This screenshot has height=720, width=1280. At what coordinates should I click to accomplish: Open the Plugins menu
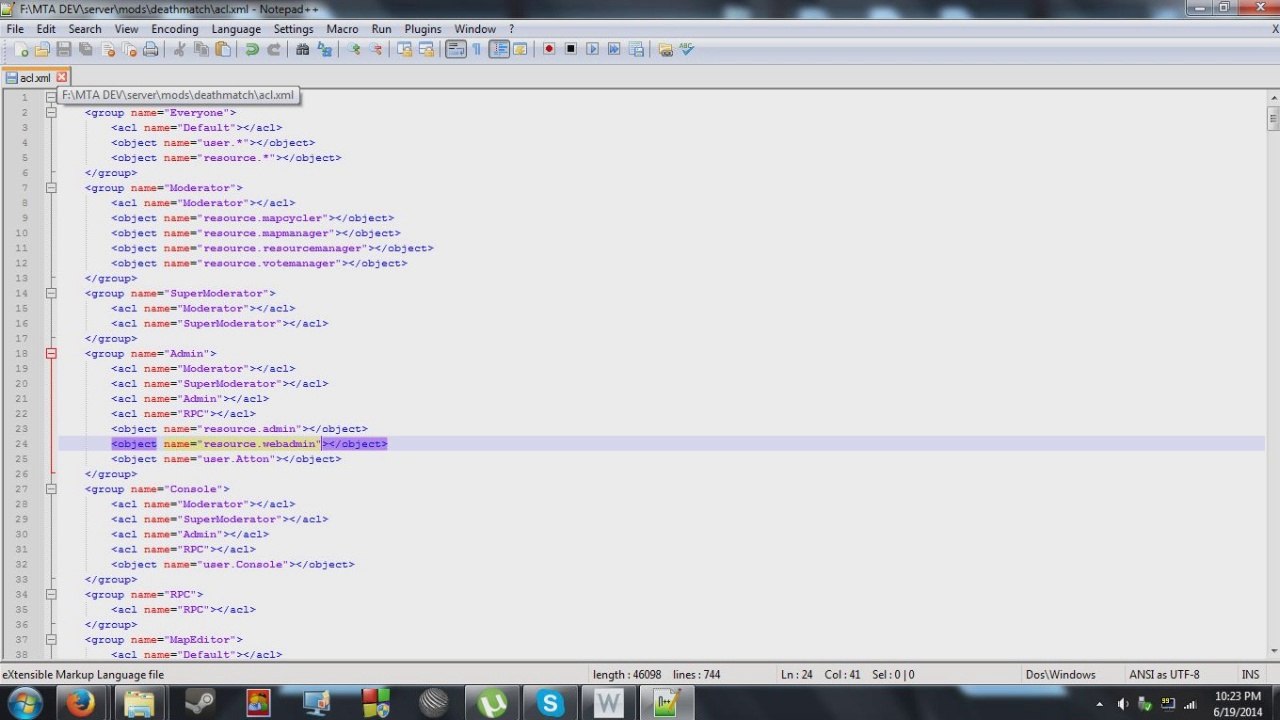[x=422, y=29]
